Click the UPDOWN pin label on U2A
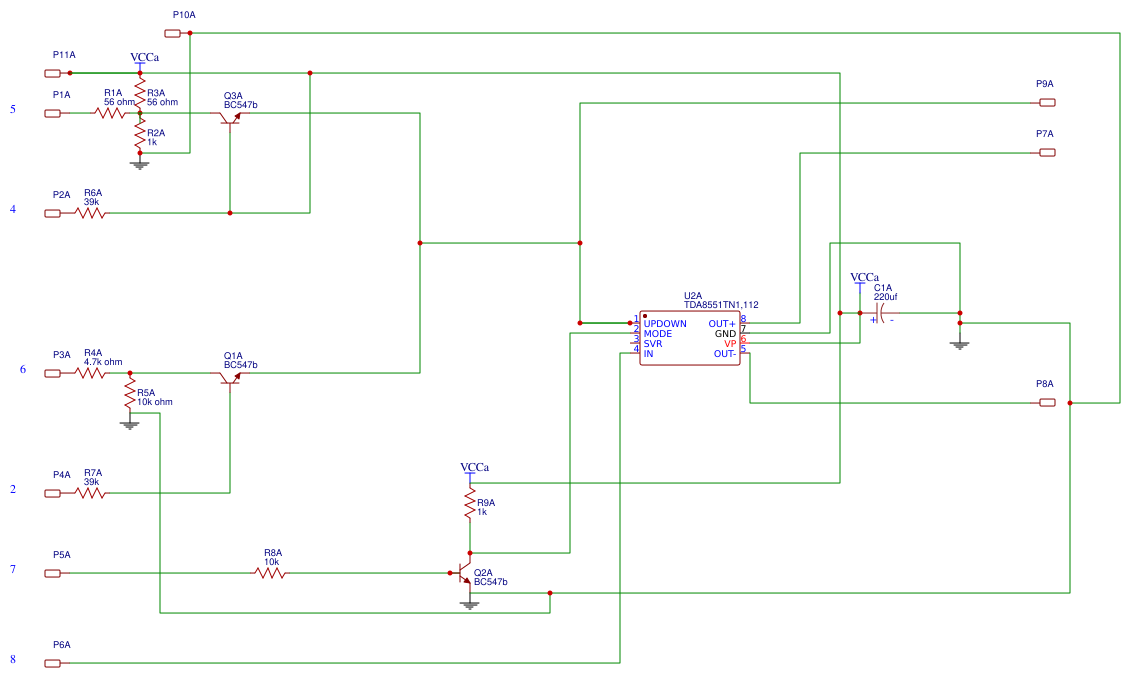This screenshot has height=677, width=1130. [664, 323]
